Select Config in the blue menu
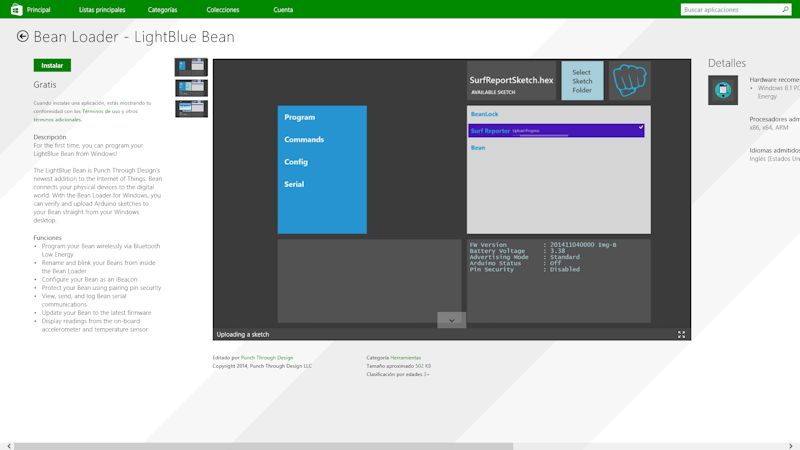 tap(296, 162)
